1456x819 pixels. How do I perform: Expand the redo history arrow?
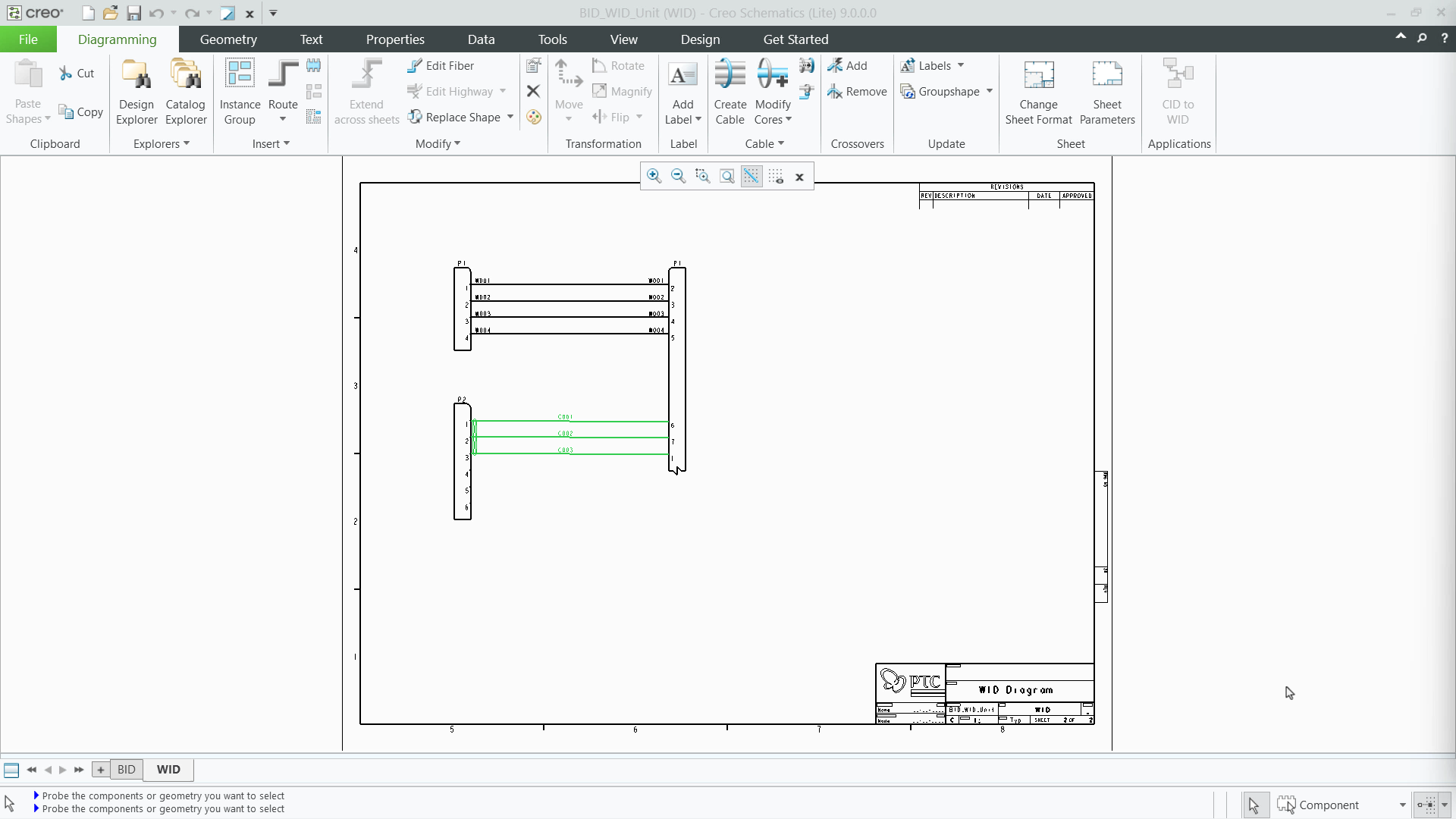[209, 13]
